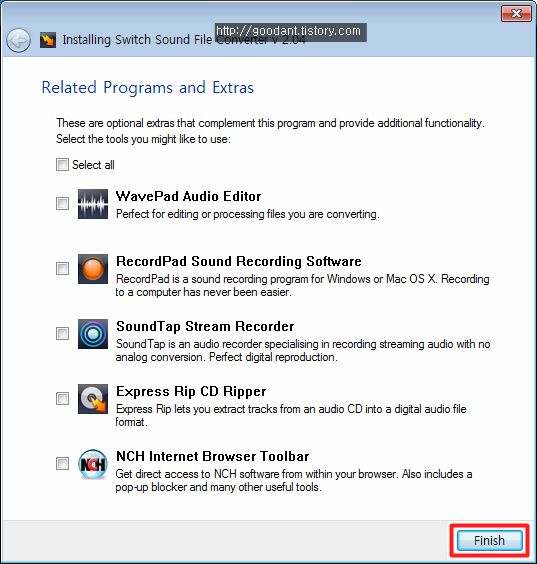Screen dimensions: 537x564
Task: Click the 'RecordPad Sound Recording Software' title
Action: click(x=238, y=261)
